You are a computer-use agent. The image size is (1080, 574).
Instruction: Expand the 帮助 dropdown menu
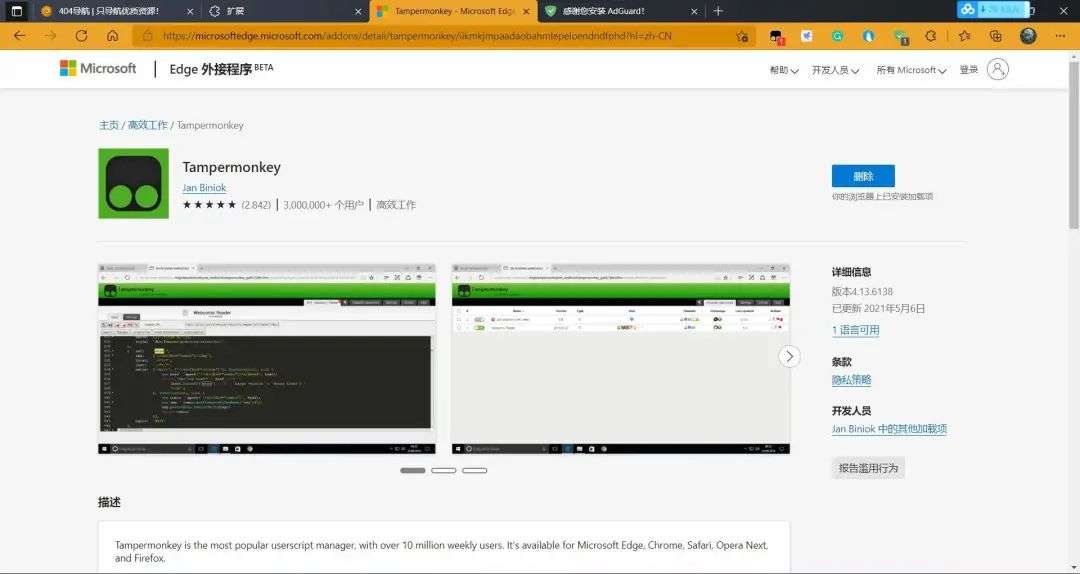point(784,70)
